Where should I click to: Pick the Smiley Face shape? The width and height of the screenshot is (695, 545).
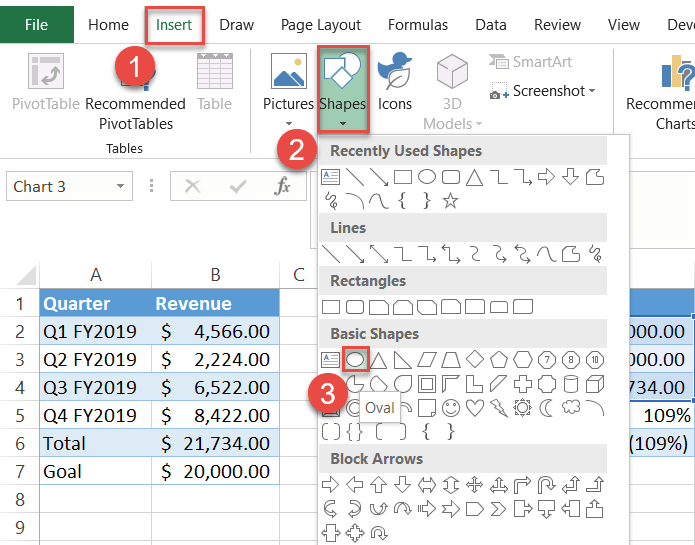click(451, 408)
